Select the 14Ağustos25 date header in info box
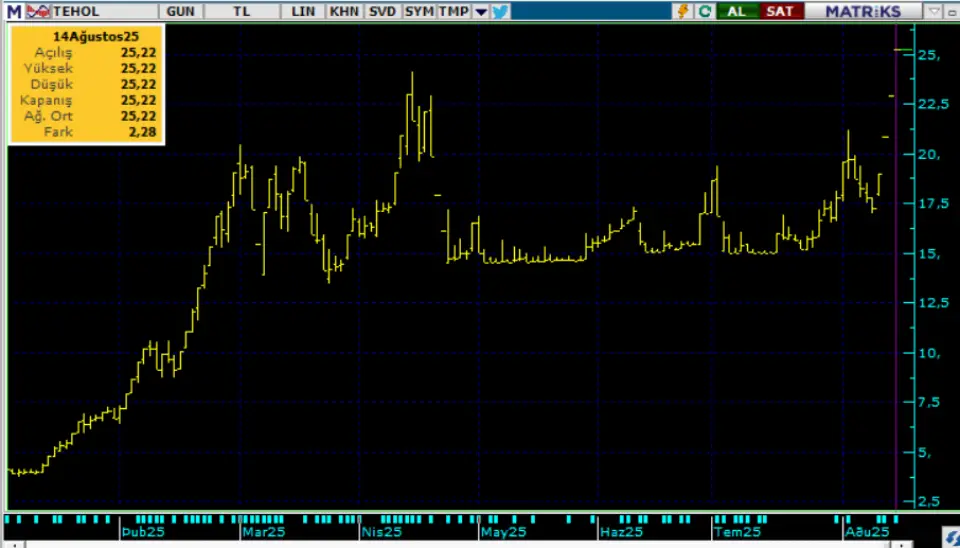The image size is (960, 548). point(96,37)
